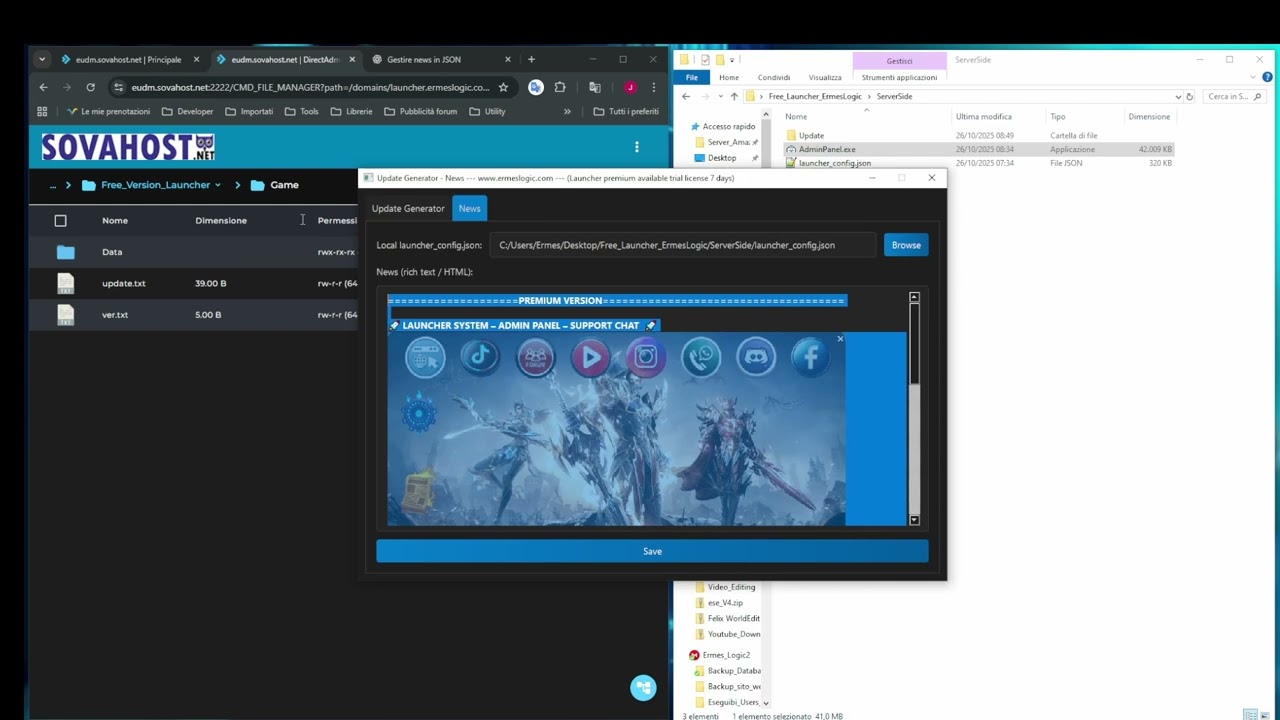Click the launcher_config.json path field

click(683, 245)
